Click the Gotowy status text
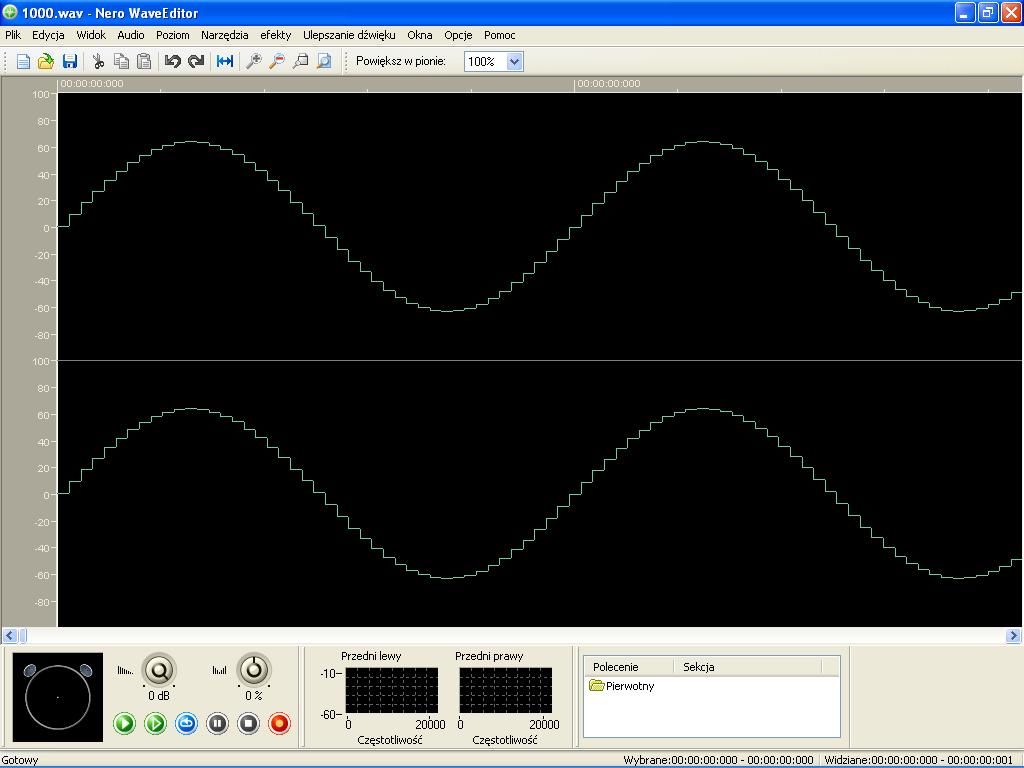Viewport: 1024px width, 768px height. point(20,760)
